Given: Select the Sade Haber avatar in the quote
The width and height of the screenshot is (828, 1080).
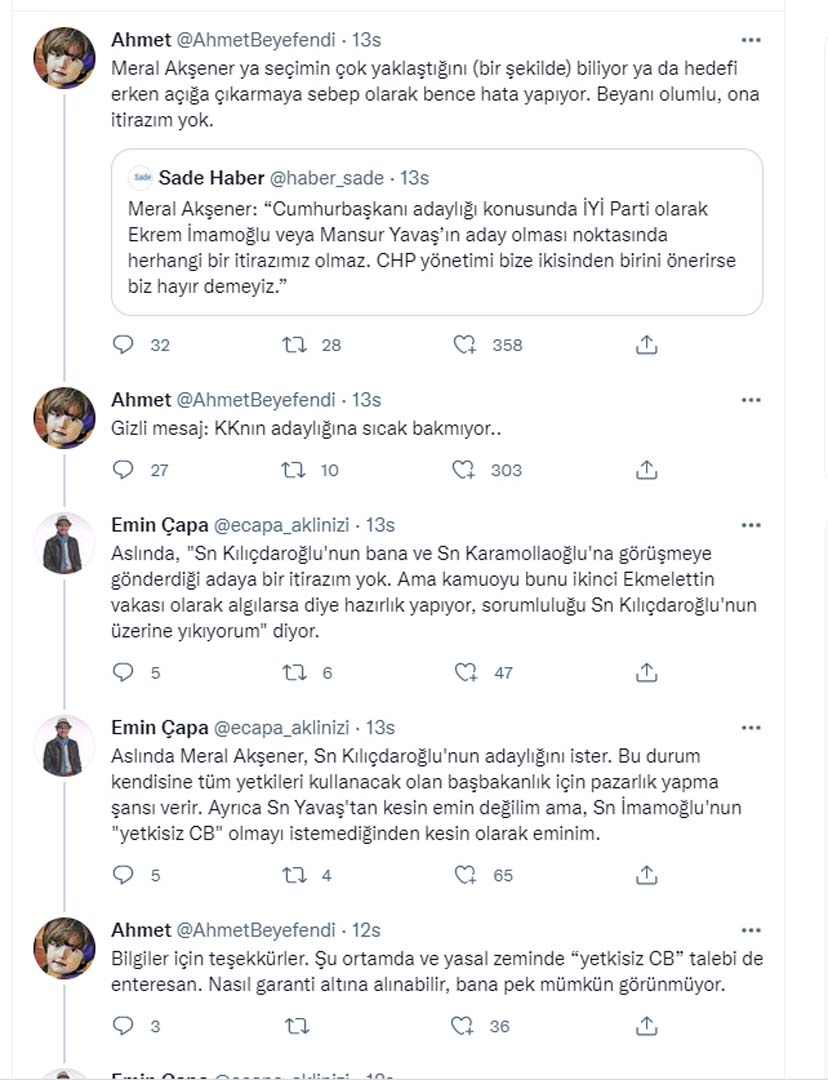Looking at the screenshot, I should pyautogui.click(x=139, y=178).
